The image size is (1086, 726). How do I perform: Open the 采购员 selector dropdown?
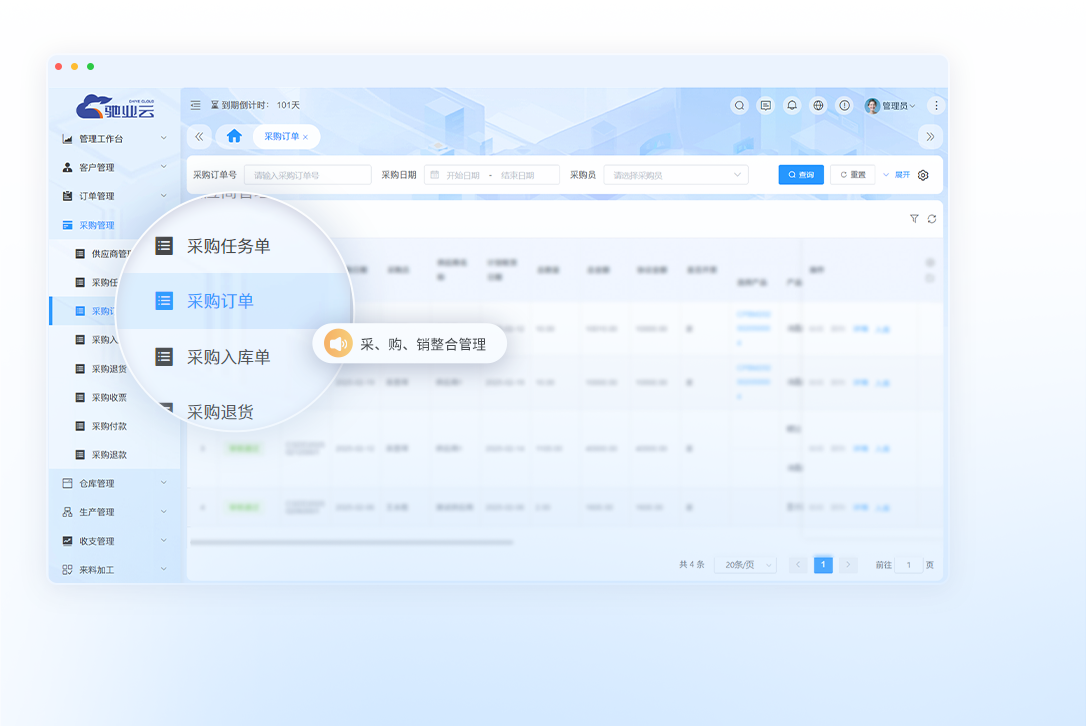click(675, 174)
